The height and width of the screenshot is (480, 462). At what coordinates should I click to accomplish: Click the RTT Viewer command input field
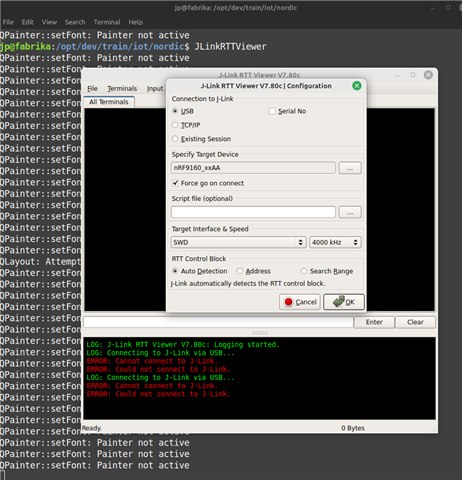(218, 322)
